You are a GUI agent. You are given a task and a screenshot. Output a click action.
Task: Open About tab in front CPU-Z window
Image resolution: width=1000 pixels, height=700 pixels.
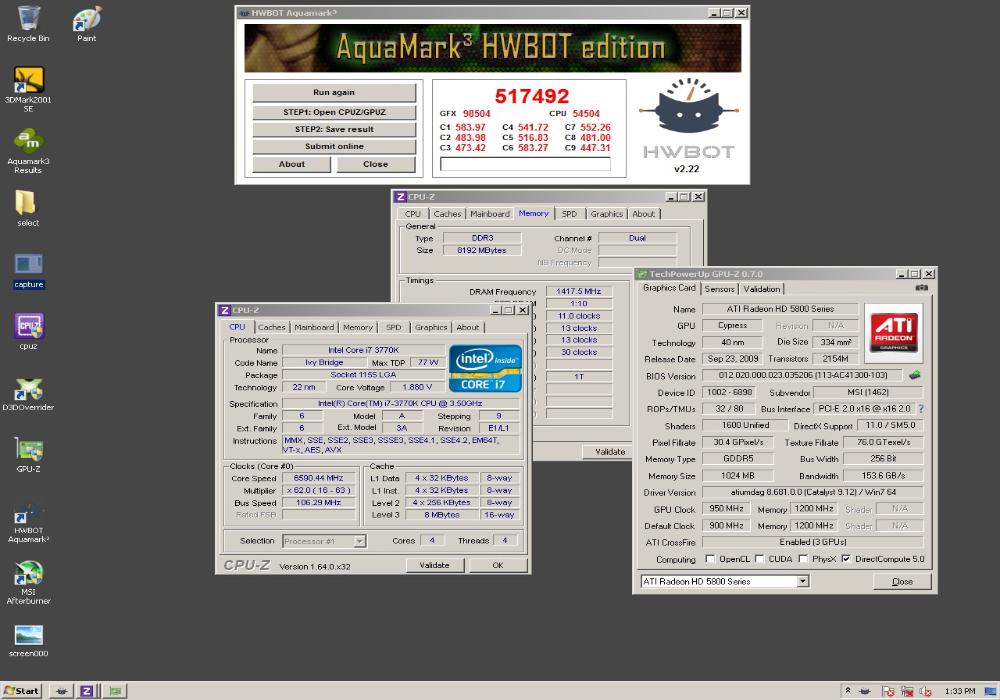pos(467,327)
